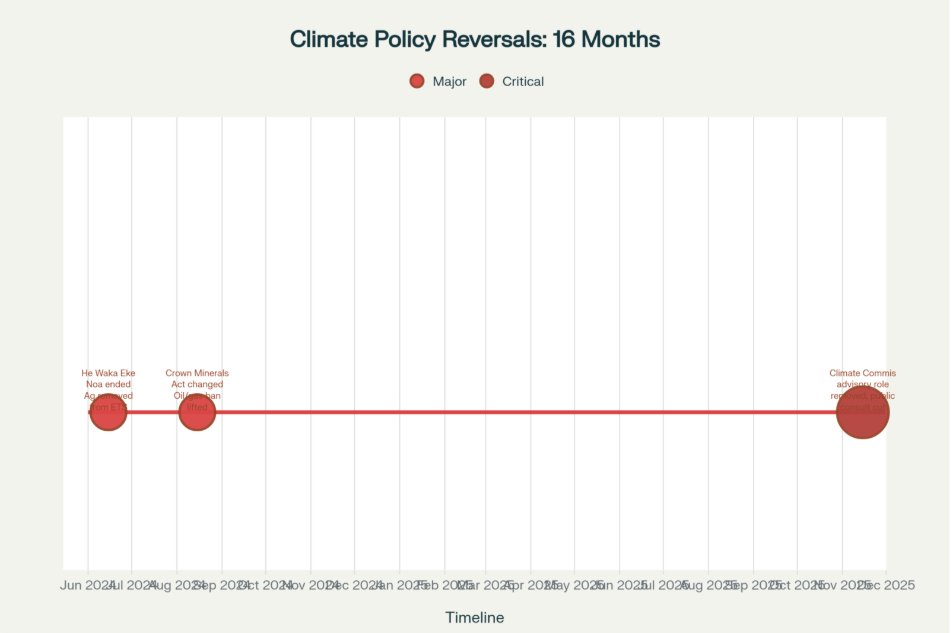Click the Timeline axis title

pyautogui.click(x=475, y=617)
